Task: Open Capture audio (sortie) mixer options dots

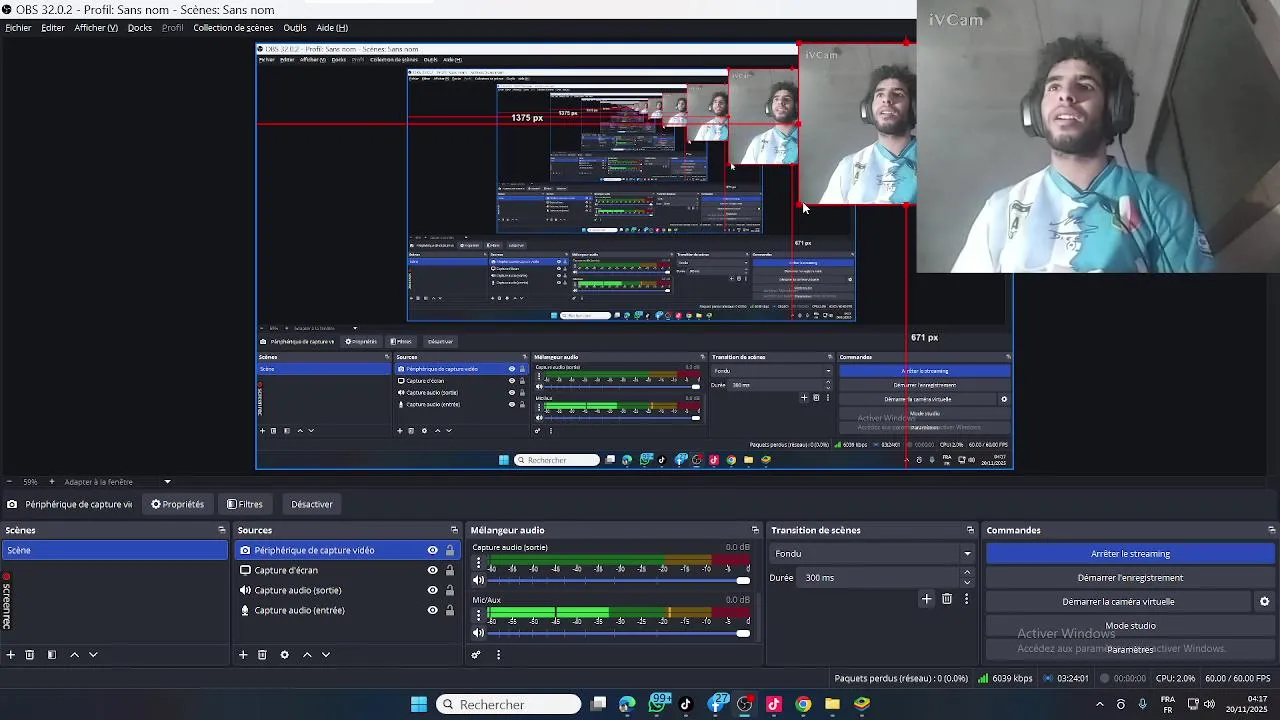Action: [x=478, y=565]
